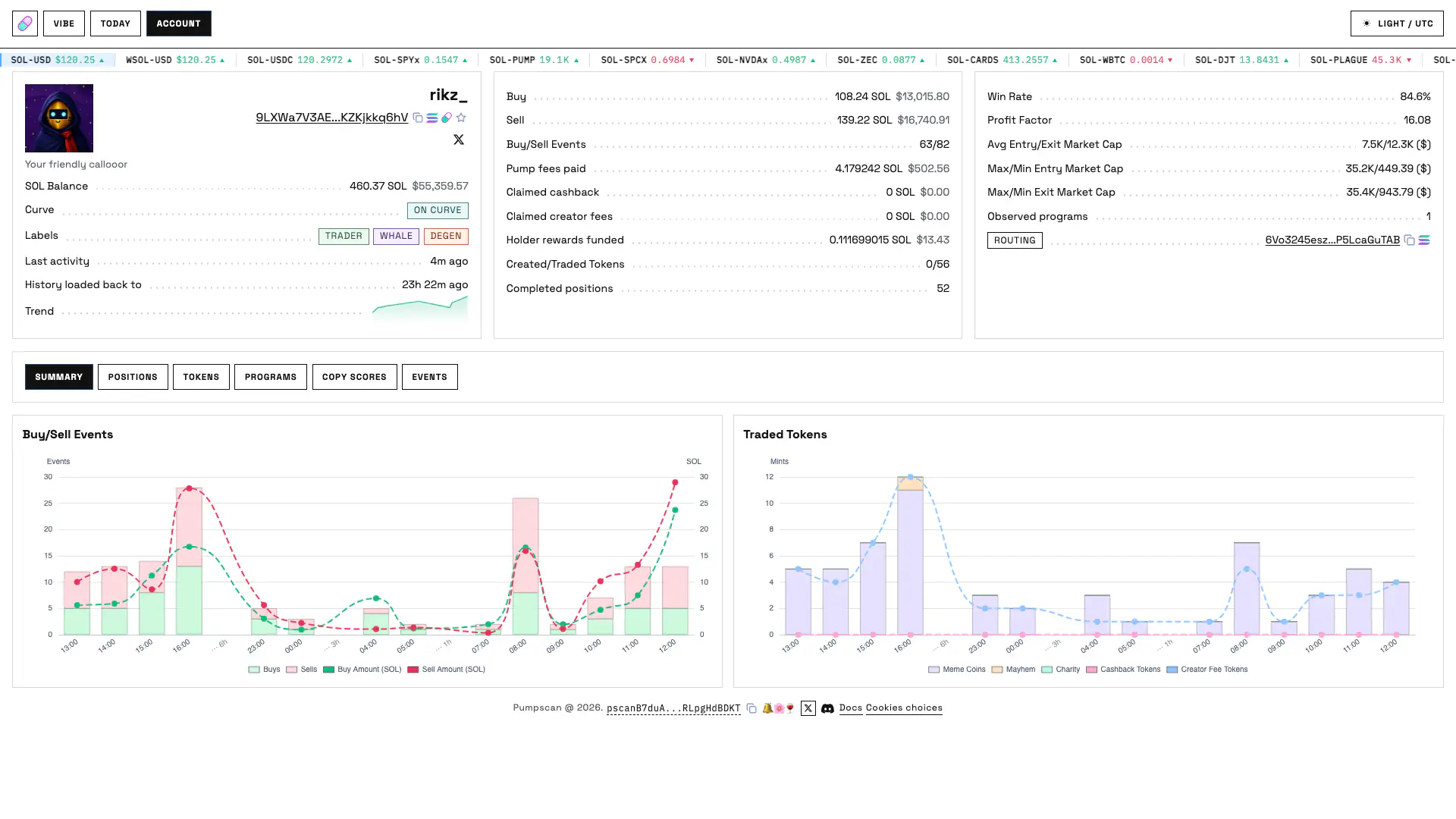1456x819 pixels.
Task: Toggle Cashback Tokens legend entry
Action: (x=1124, y=670)
